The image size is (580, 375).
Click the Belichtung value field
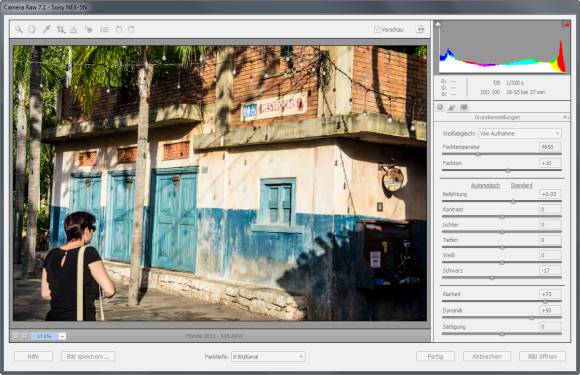pos(550,194)
